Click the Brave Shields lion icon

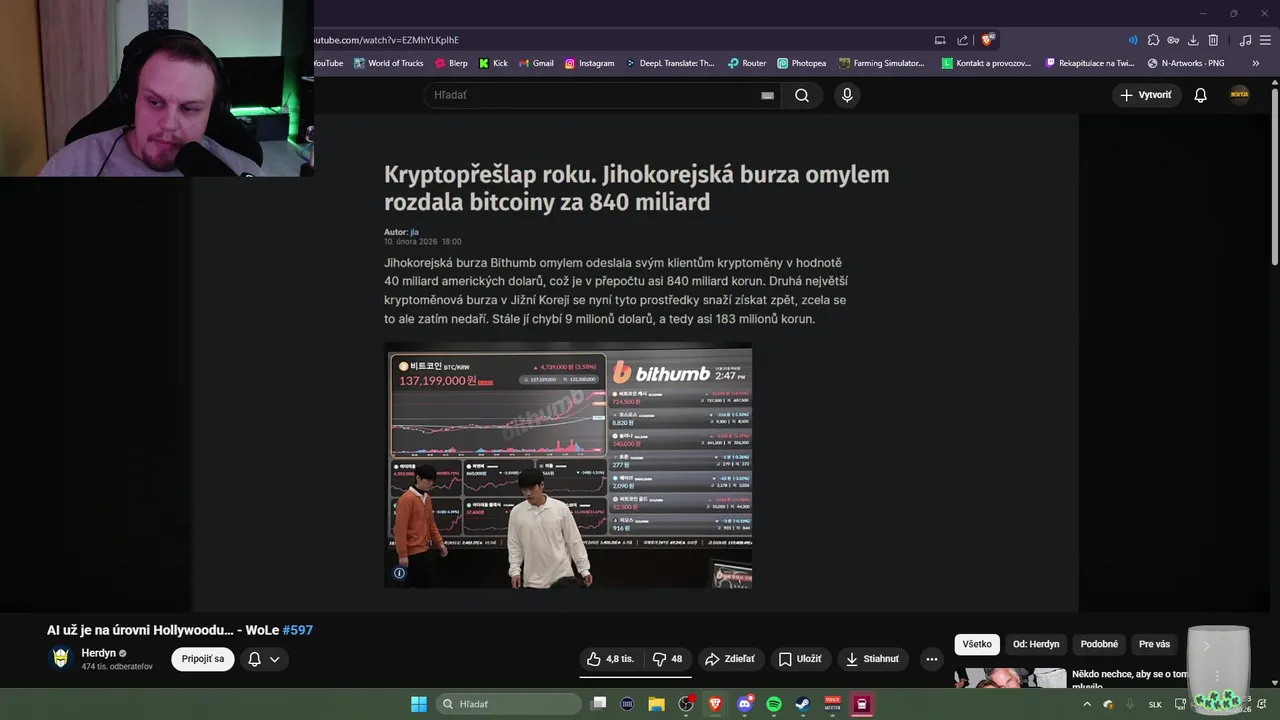[987, 40]
